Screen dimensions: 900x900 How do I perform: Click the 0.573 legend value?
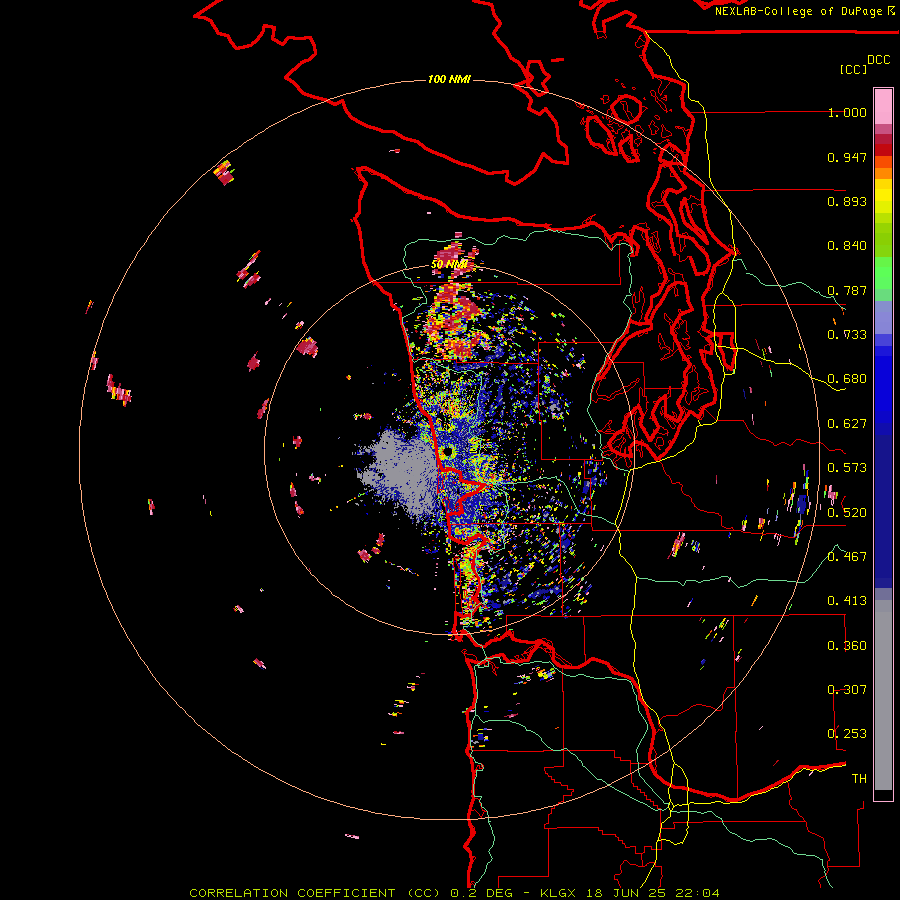pos(847,468)
